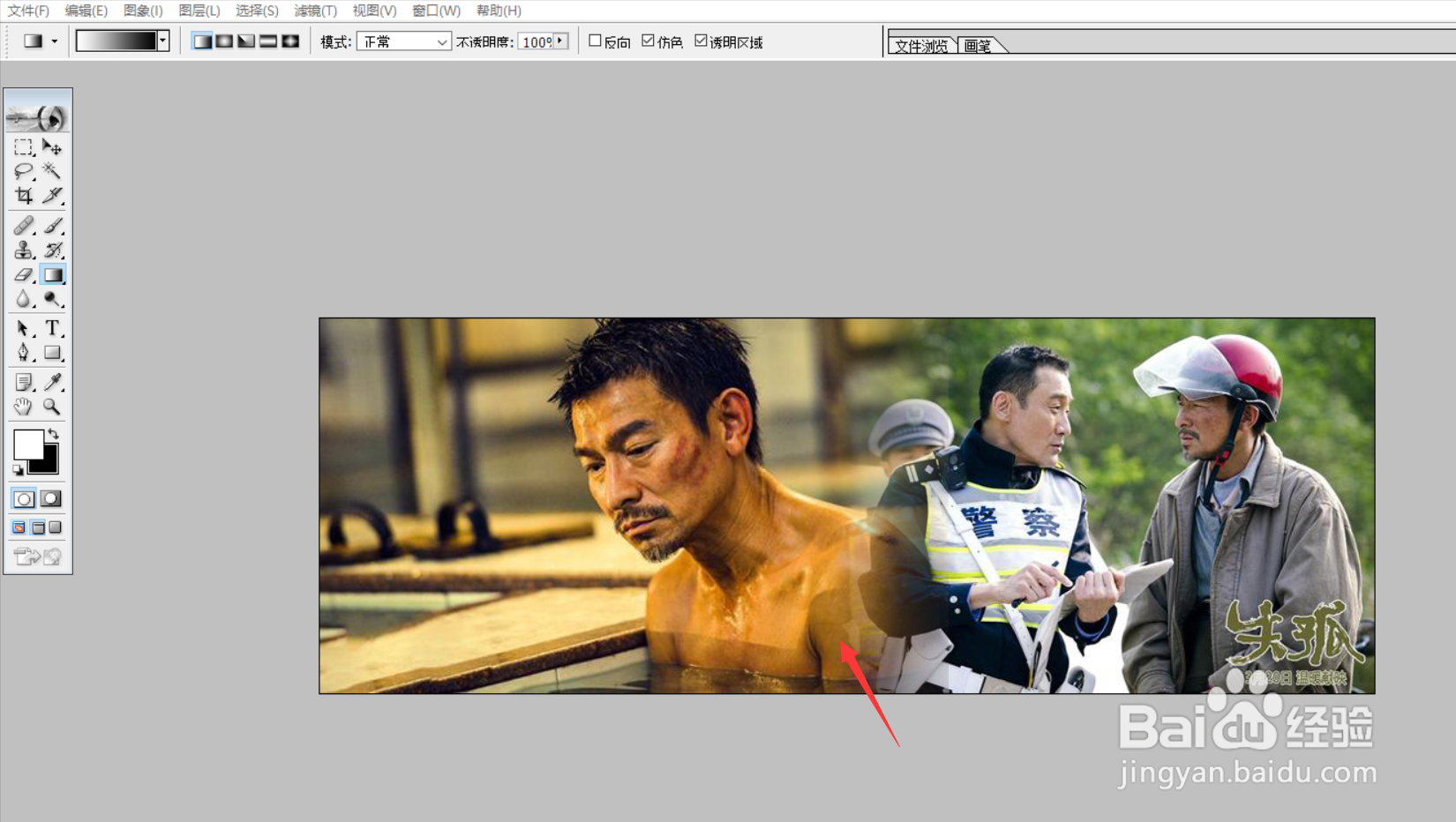Select the History Brush tool

click(52, 250)
